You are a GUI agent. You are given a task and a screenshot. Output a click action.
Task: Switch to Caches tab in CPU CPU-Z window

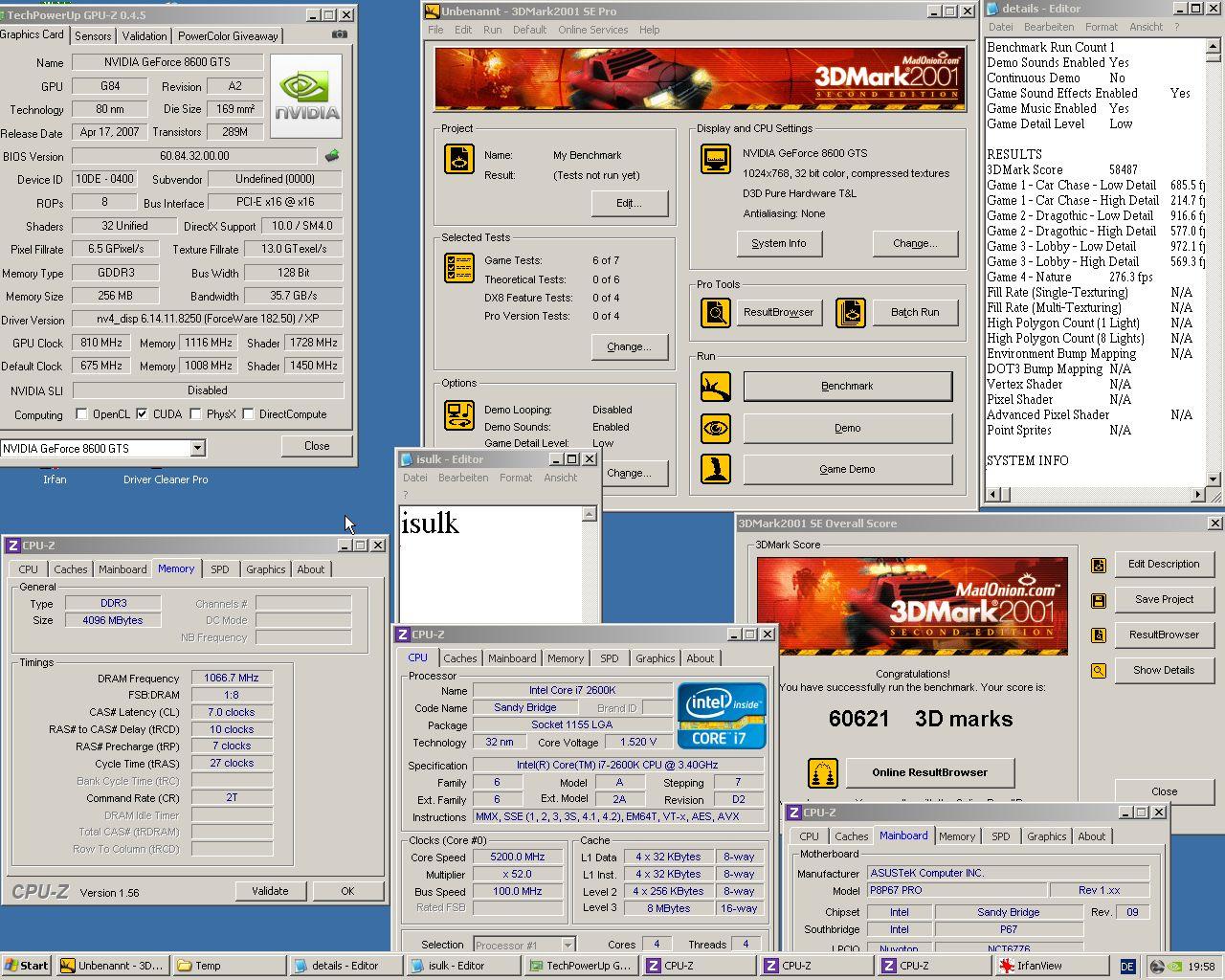pos(460,658)
